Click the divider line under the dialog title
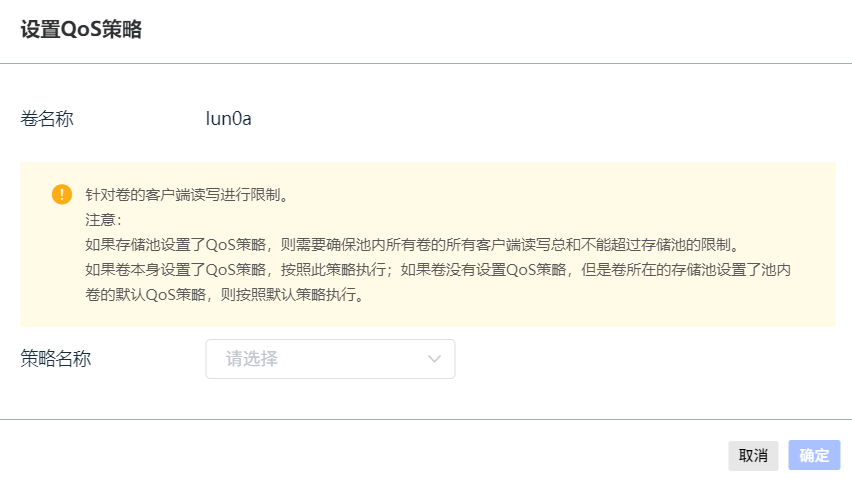Image resolution: width=852 pixels, height=481 pixels. click(x=426, y=64)
